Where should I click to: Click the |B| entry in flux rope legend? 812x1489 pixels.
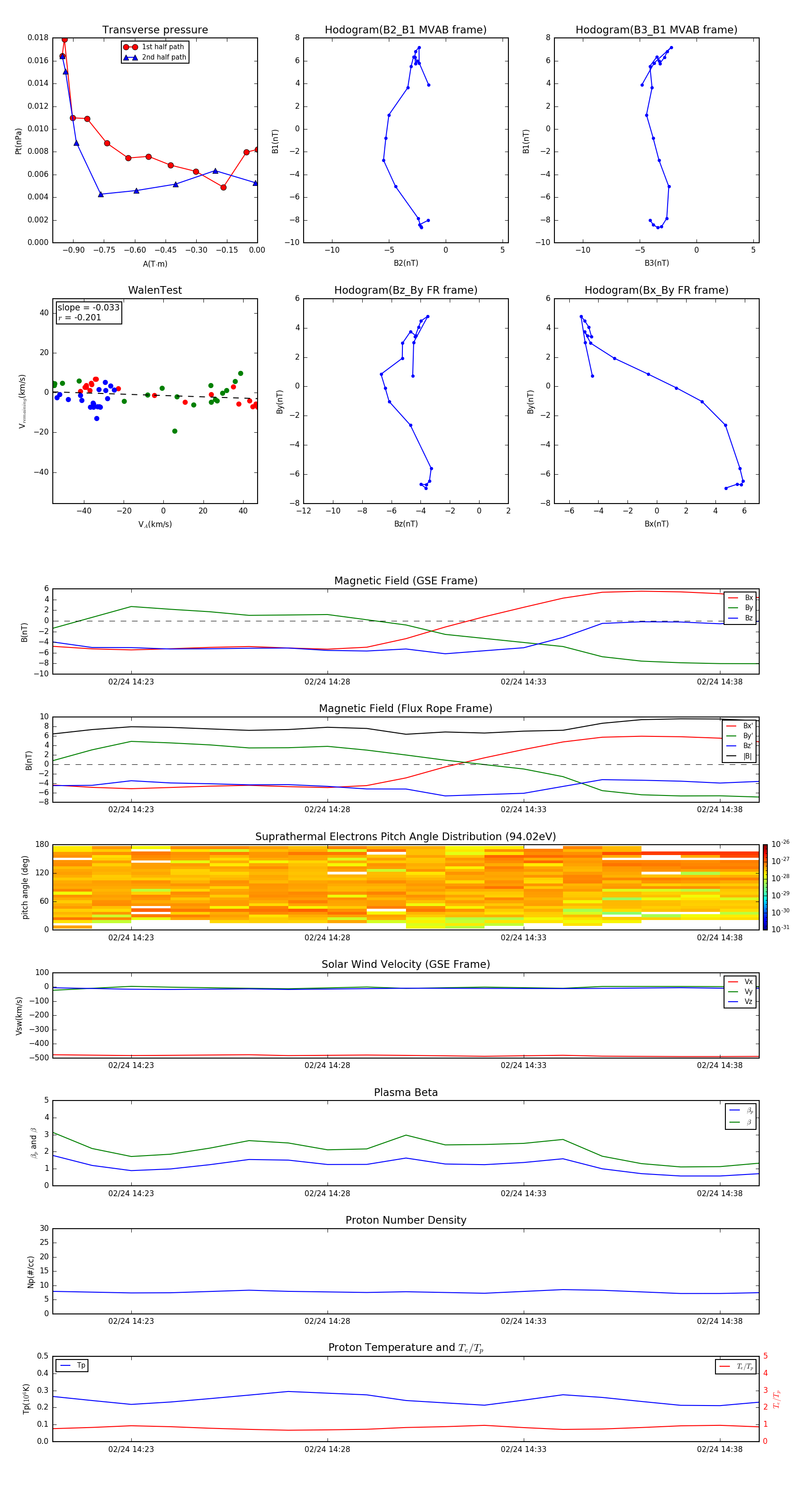[740, 756]
